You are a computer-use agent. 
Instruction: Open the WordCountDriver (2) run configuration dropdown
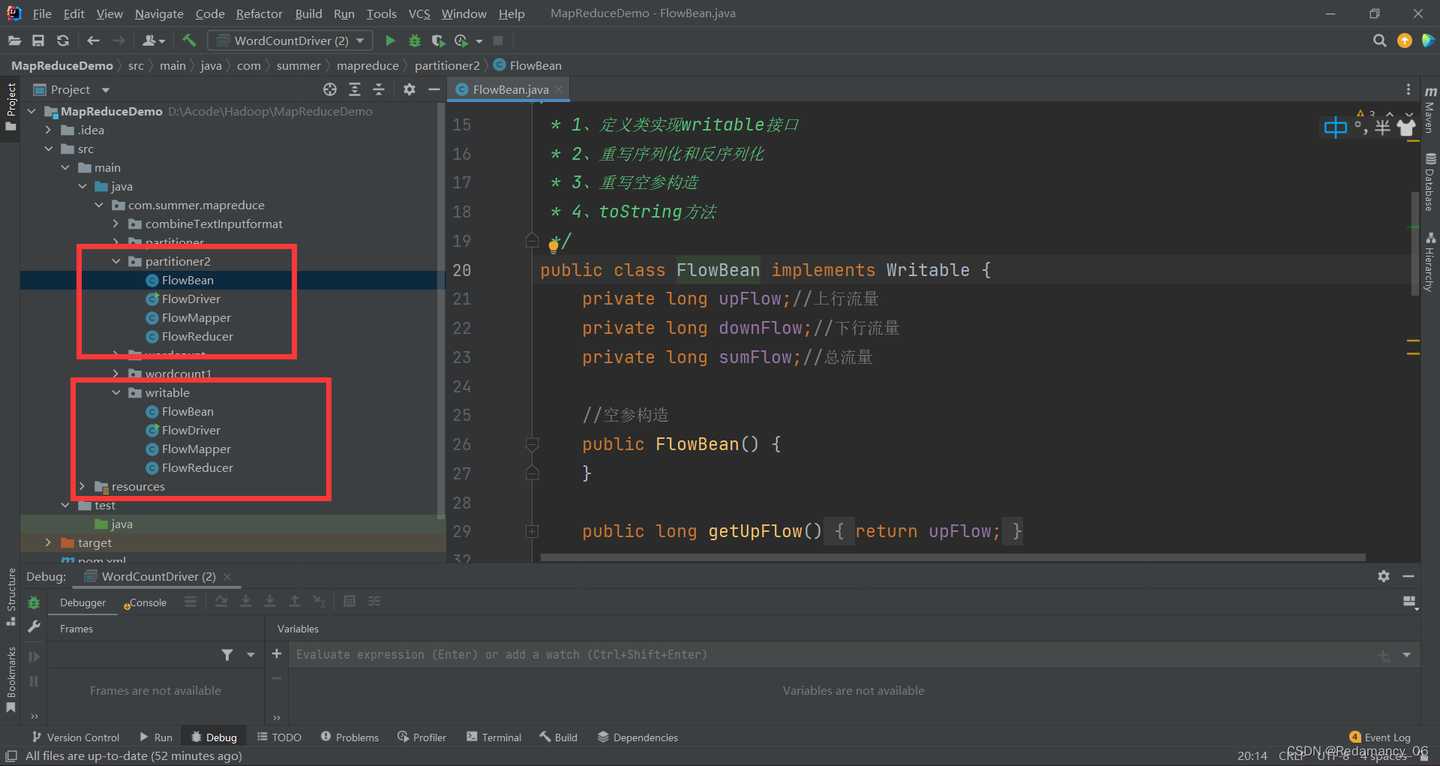pos(290,41)
